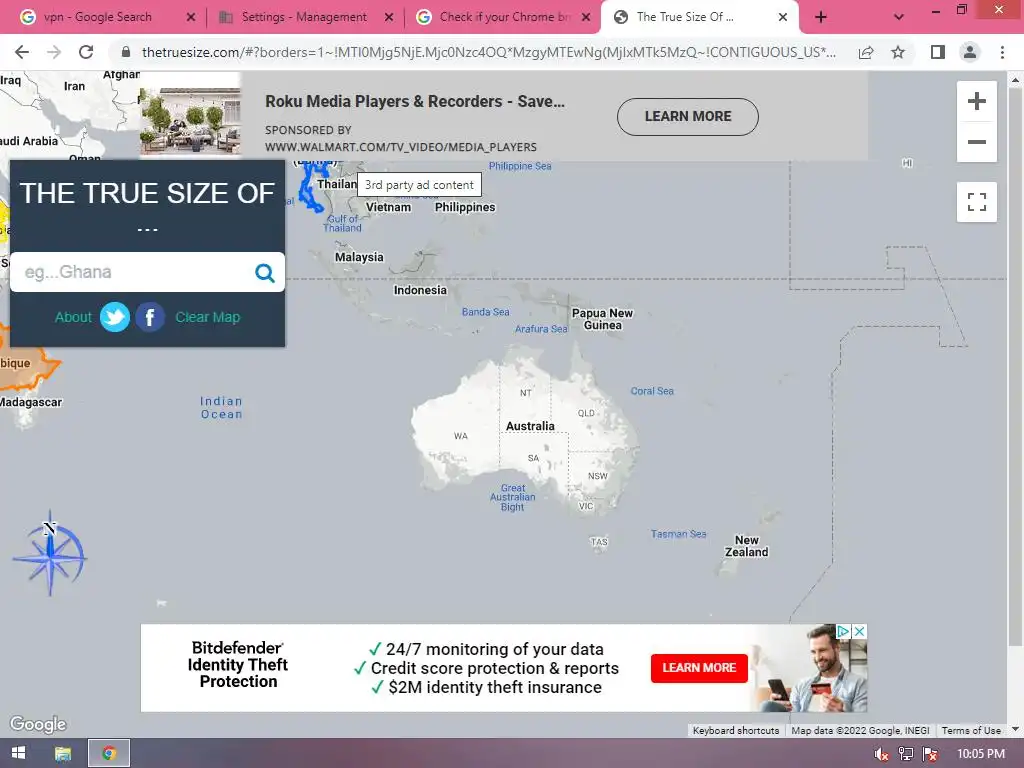Close the Check if your Chrome tab
The image size is (1024, 768).
[586, 17]
